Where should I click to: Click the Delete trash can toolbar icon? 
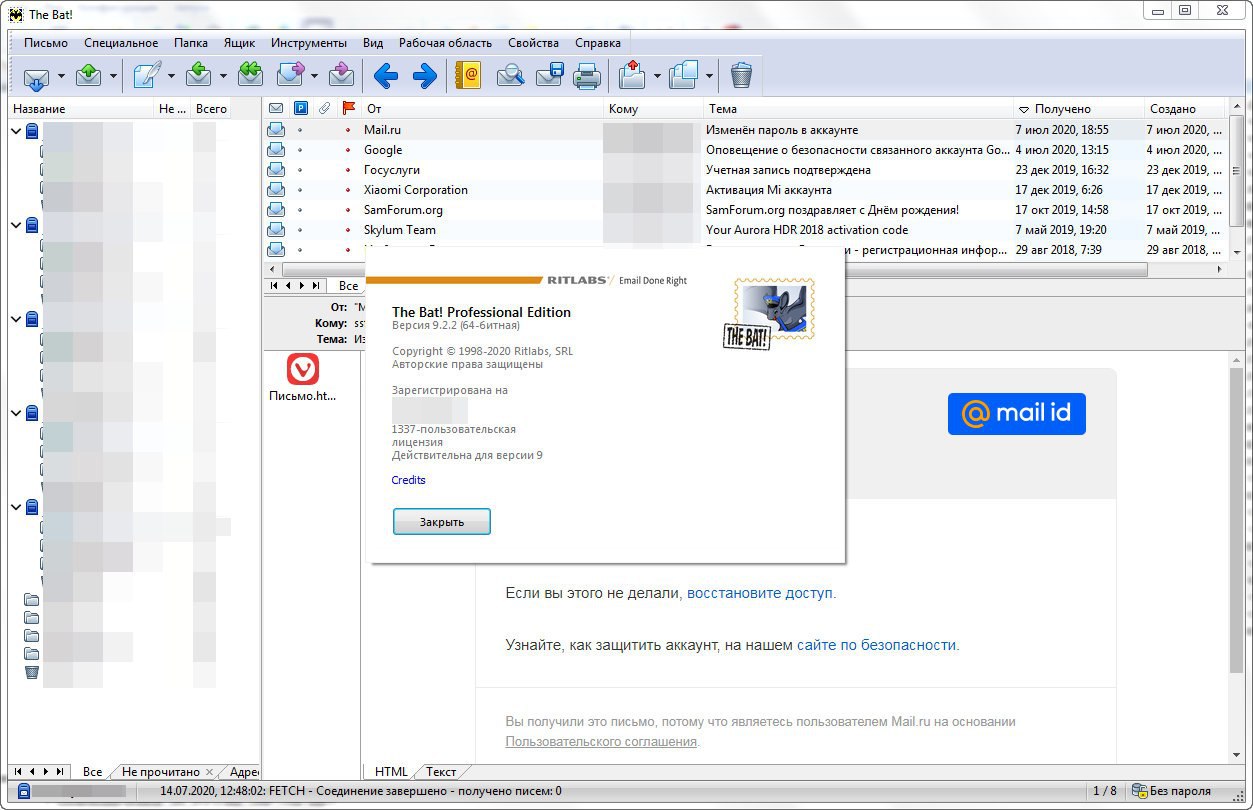tap(741, 76)
